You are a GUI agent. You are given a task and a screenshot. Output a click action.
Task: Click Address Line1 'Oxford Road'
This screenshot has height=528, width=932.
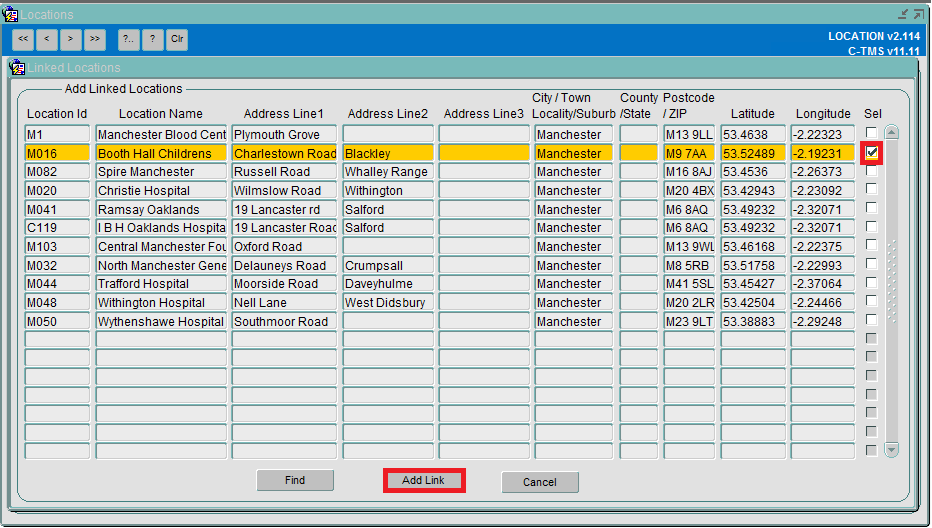click(284, 247)
